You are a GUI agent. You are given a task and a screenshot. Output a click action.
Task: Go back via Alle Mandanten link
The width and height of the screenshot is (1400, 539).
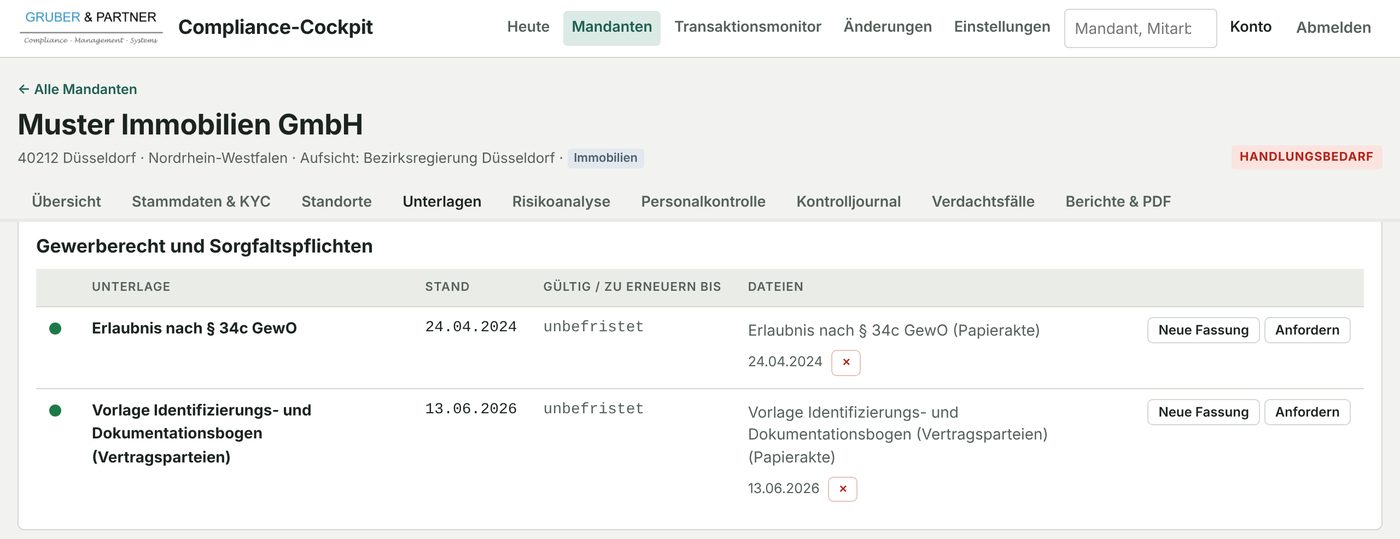click(x=78, y=89)
